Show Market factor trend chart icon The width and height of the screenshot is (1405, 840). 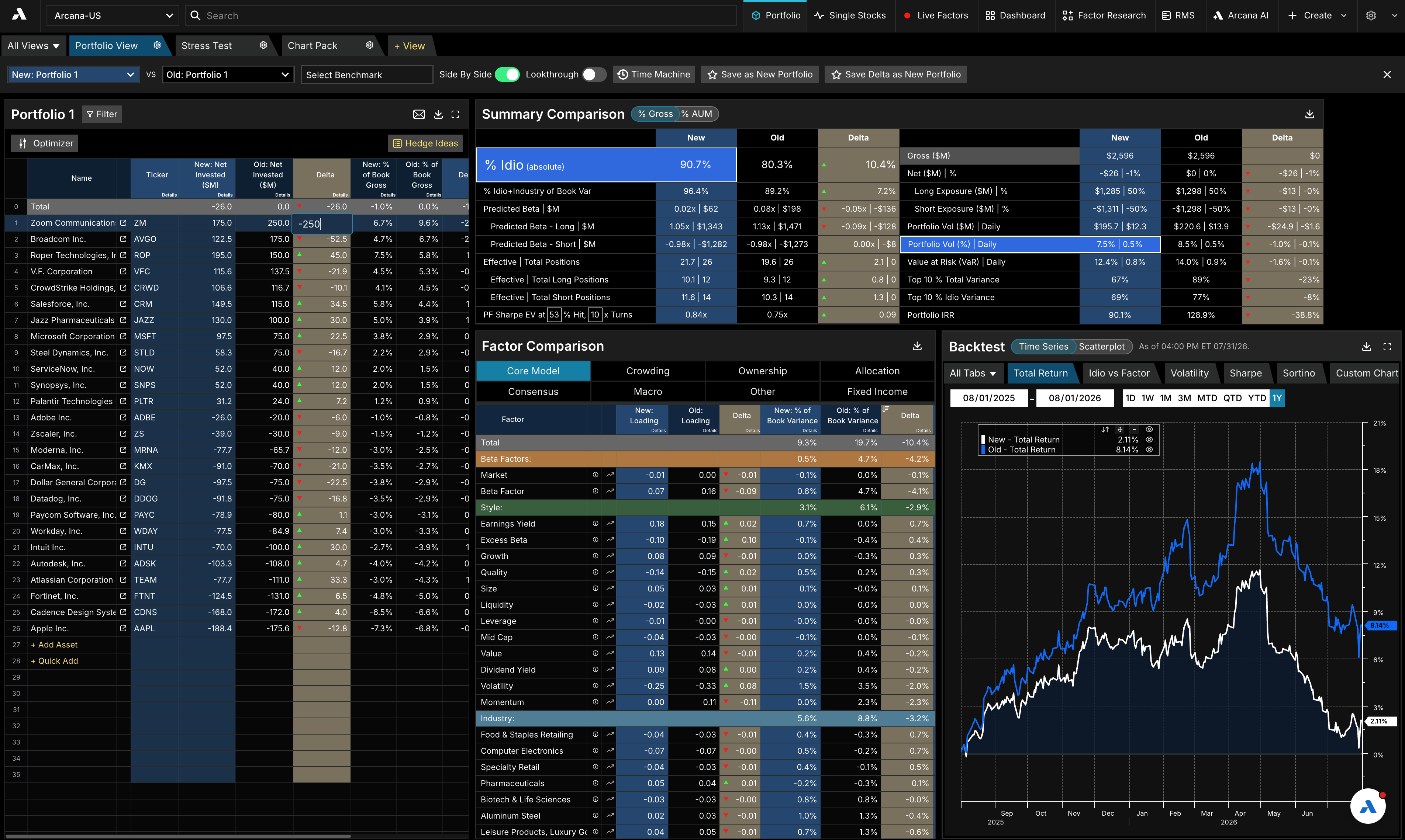(610, 475)
